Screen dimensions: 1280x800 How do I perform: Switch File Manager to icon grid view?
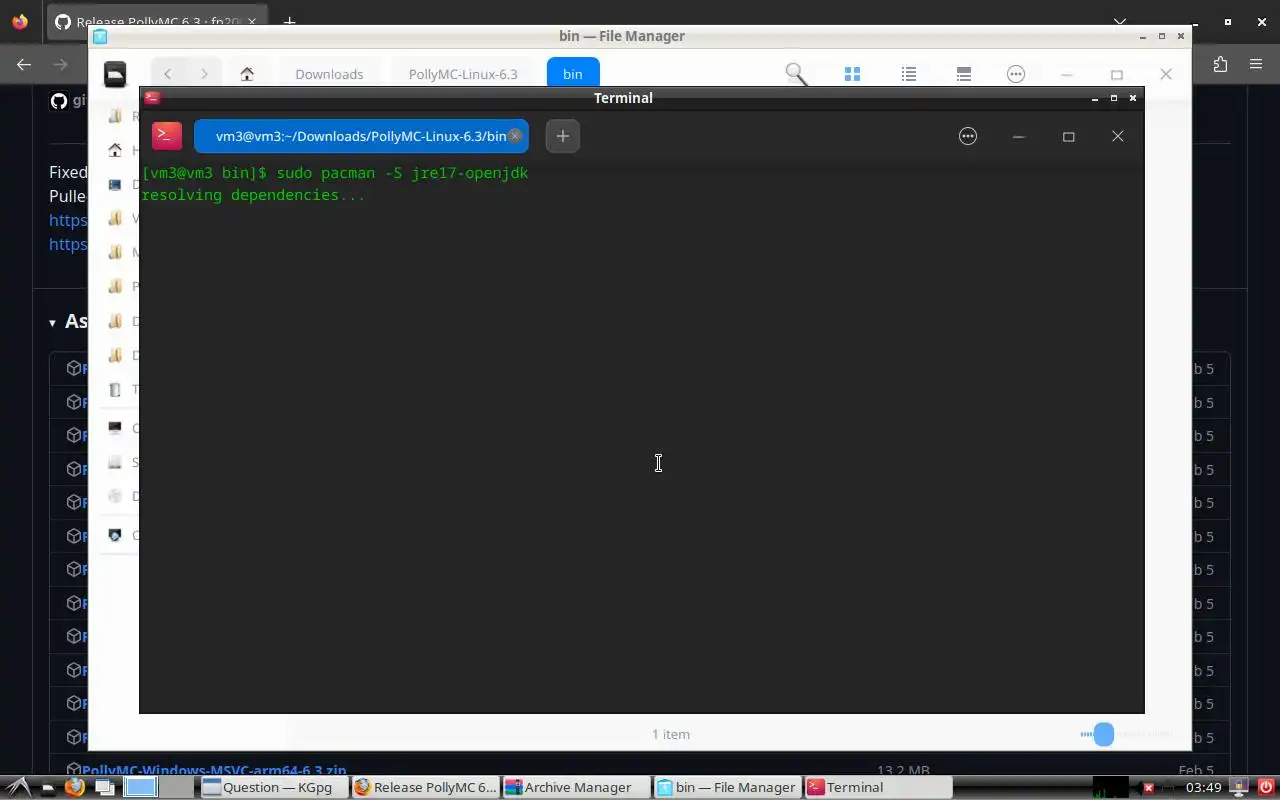tap(852, 74)
